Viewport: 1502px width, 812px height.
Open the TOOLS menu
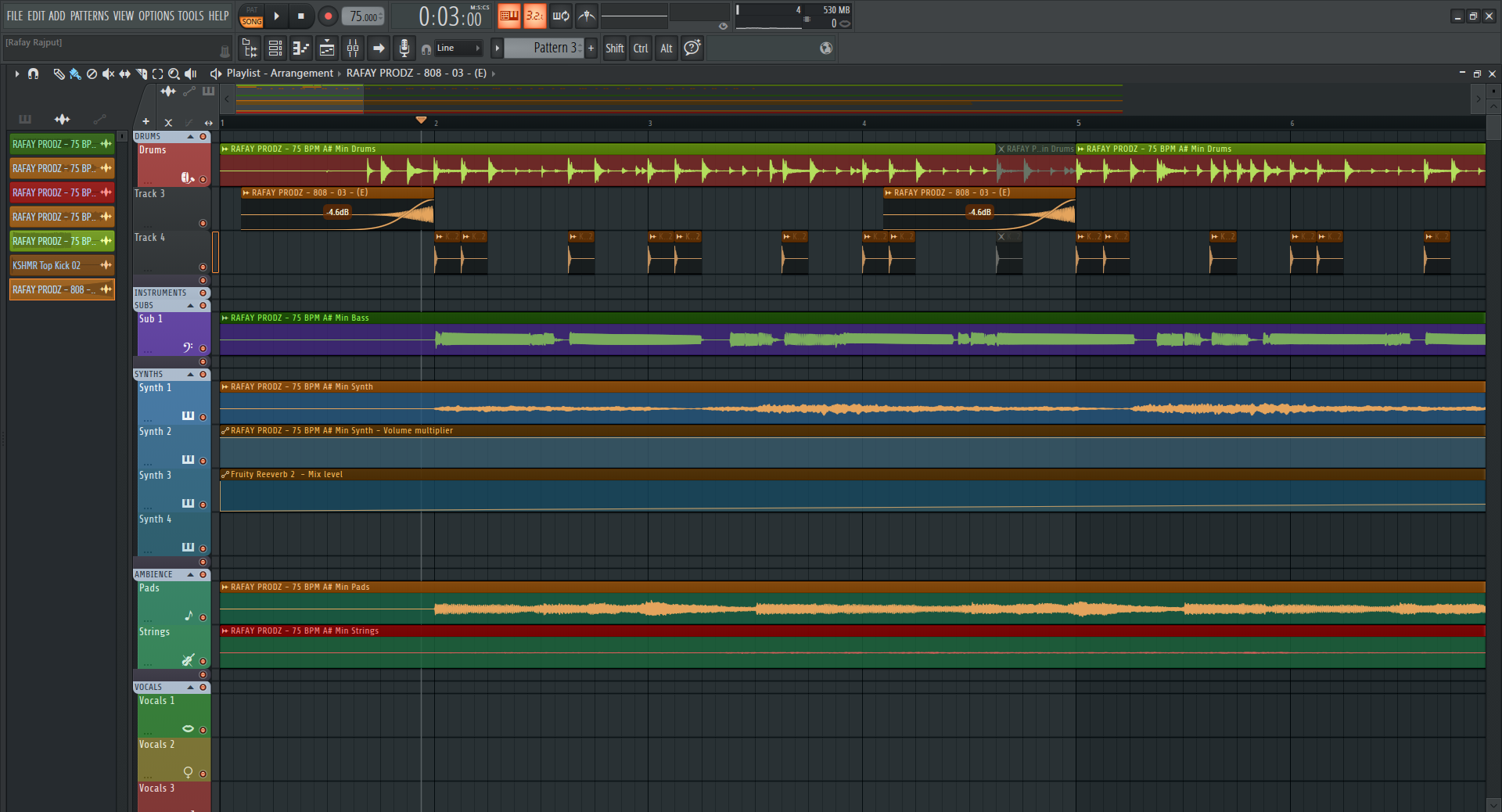(x=190, y=16)
